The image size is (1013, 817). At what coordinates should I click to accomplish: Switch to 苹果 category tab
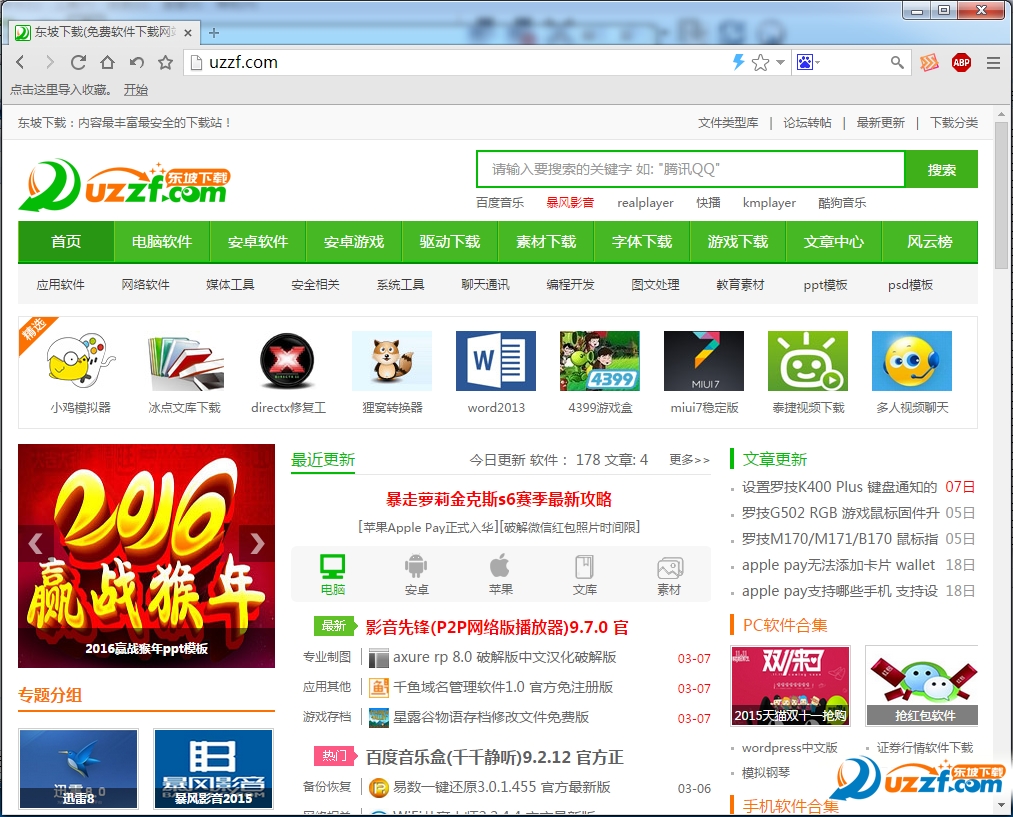point(501,574)
